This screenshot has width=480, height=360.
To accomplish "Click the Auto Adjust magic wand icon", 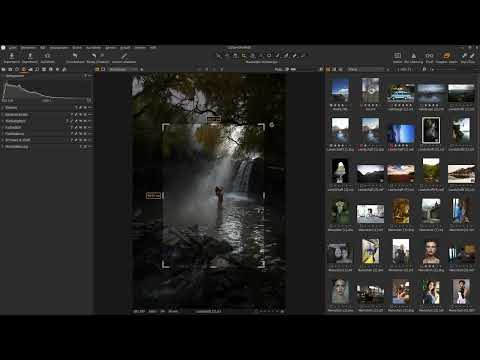I will click(124, 56).
